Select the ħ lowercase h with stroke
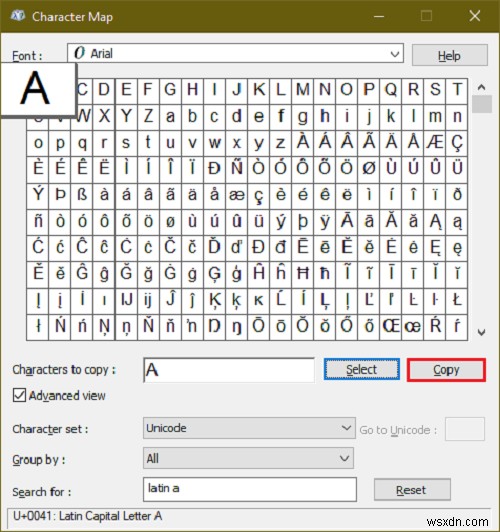The width and height of the screenshot is (500, 532). 325,274
